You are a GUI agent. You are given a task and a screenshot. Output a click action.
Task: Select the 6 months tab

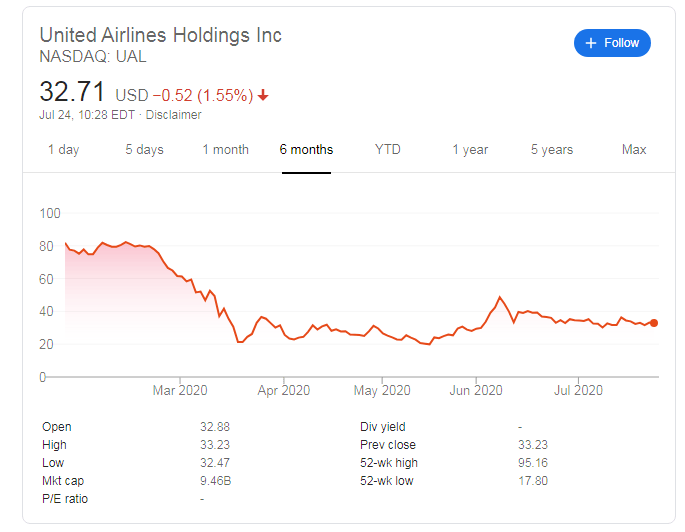click(306, 150)
